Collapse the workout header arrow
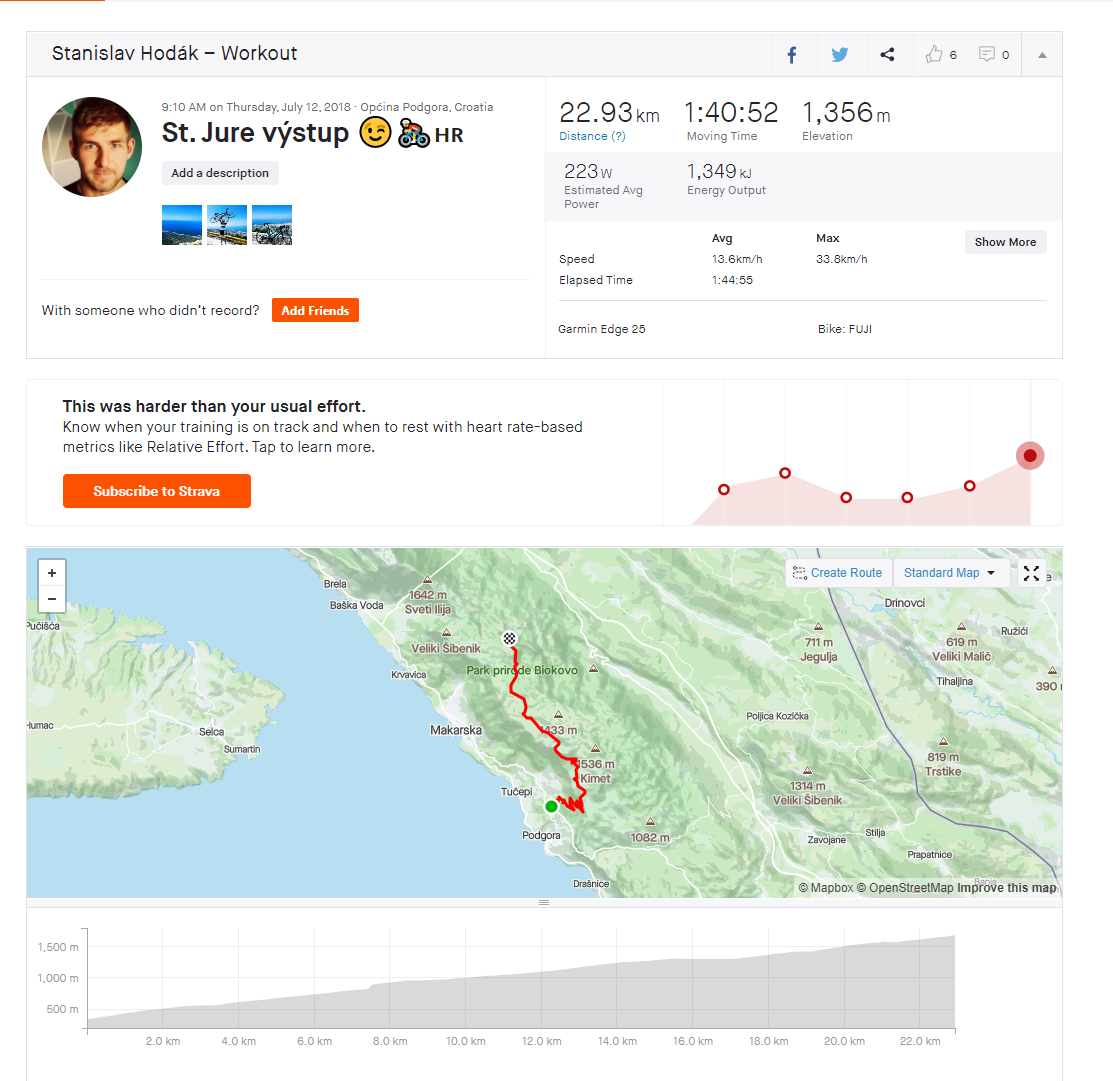 pos(1042,55)
